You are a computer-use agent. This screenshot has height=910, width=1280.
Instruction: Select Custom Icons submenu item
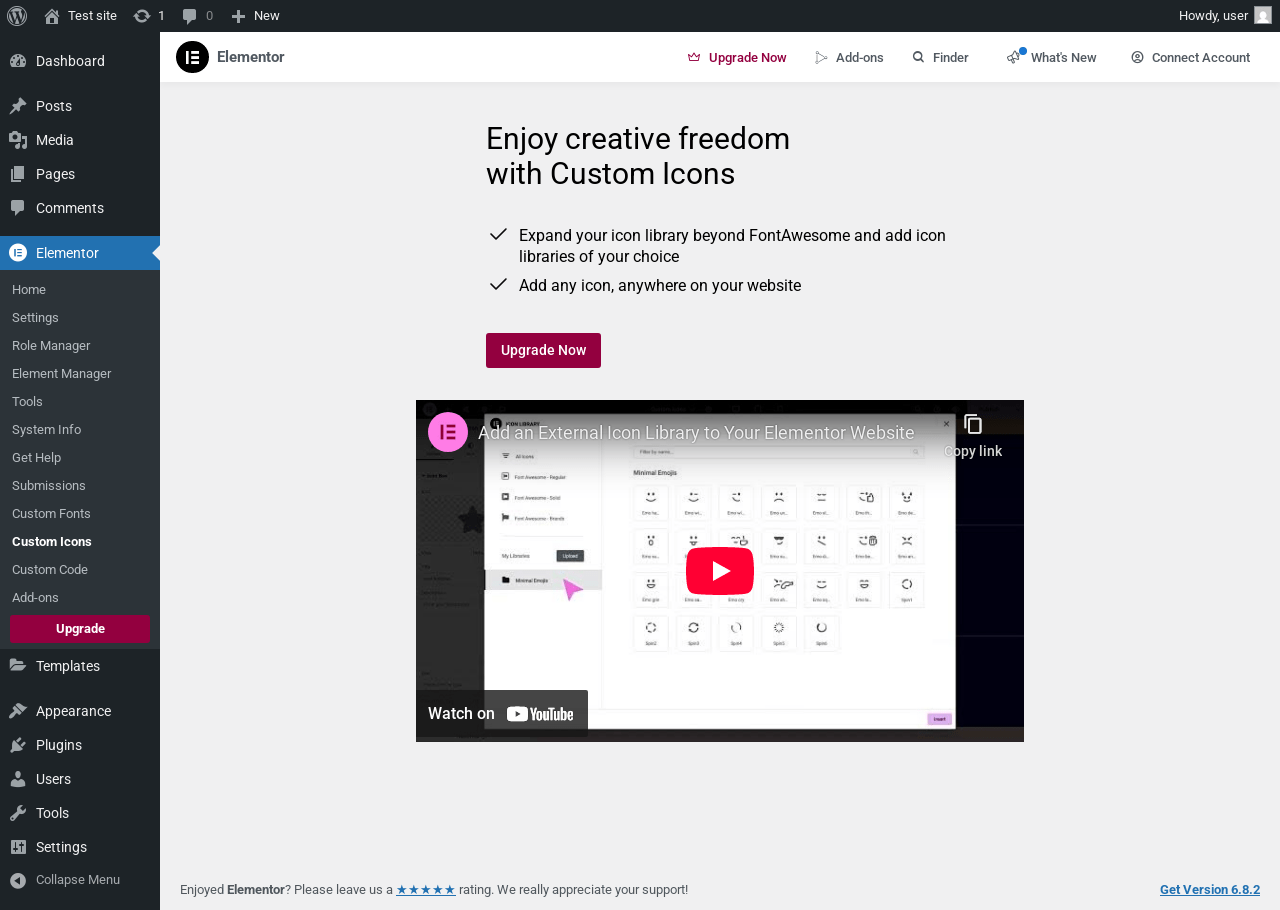point(52,542)
